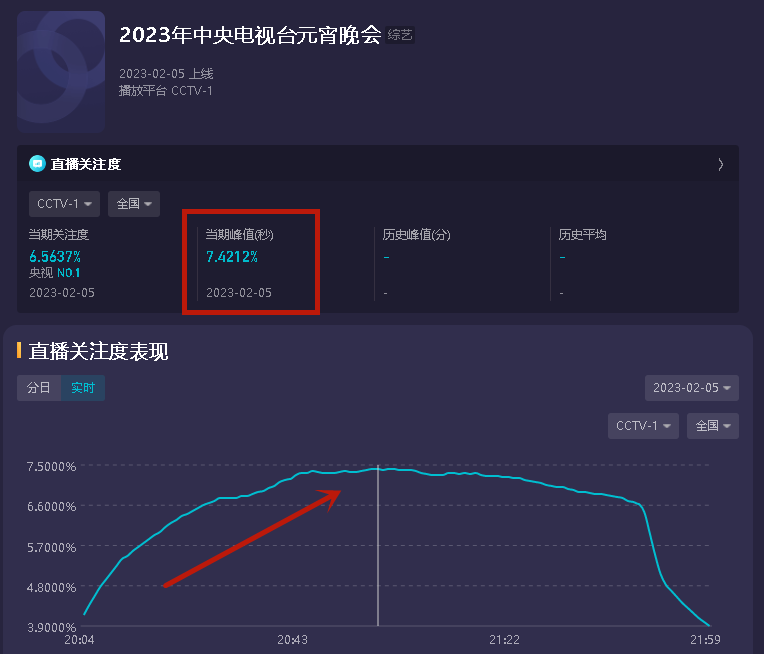The height and width of the screenshot is (654, 764).
Task: Click the 6.5637% current attention value
Action: pos(55,256)
